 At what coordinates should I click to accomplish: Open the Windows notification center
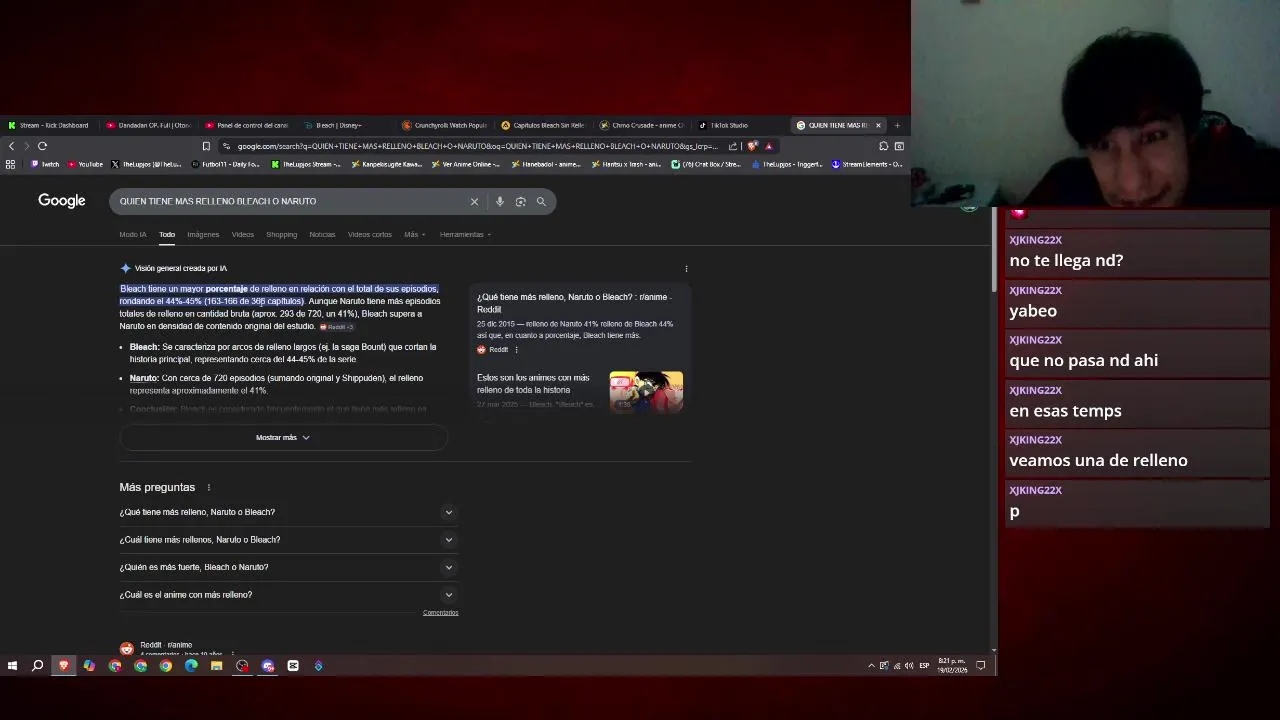coord(981,665)
